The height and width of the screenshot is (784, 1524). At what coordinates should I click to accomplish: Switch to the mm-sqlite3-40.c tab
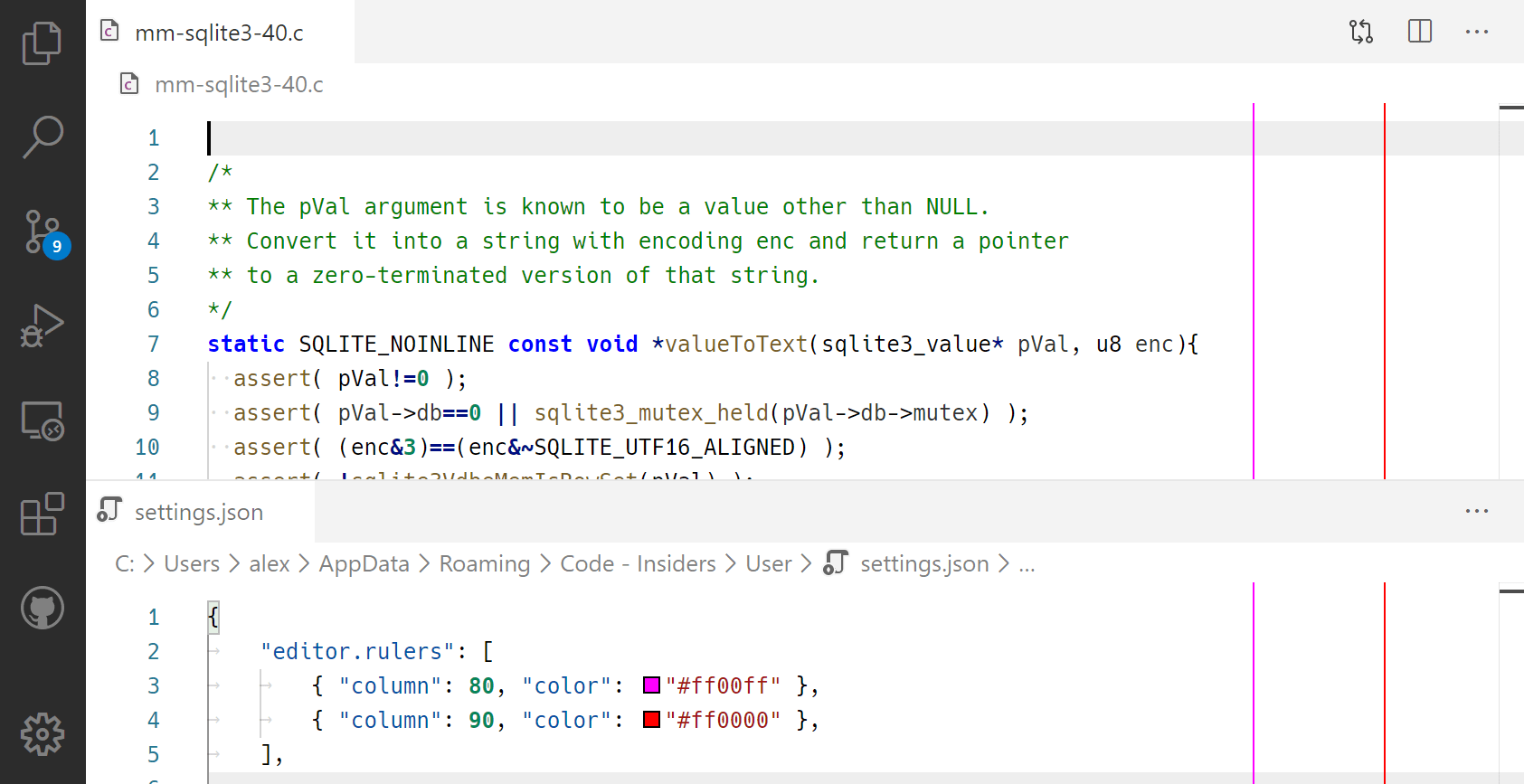[x=219, y=33]
